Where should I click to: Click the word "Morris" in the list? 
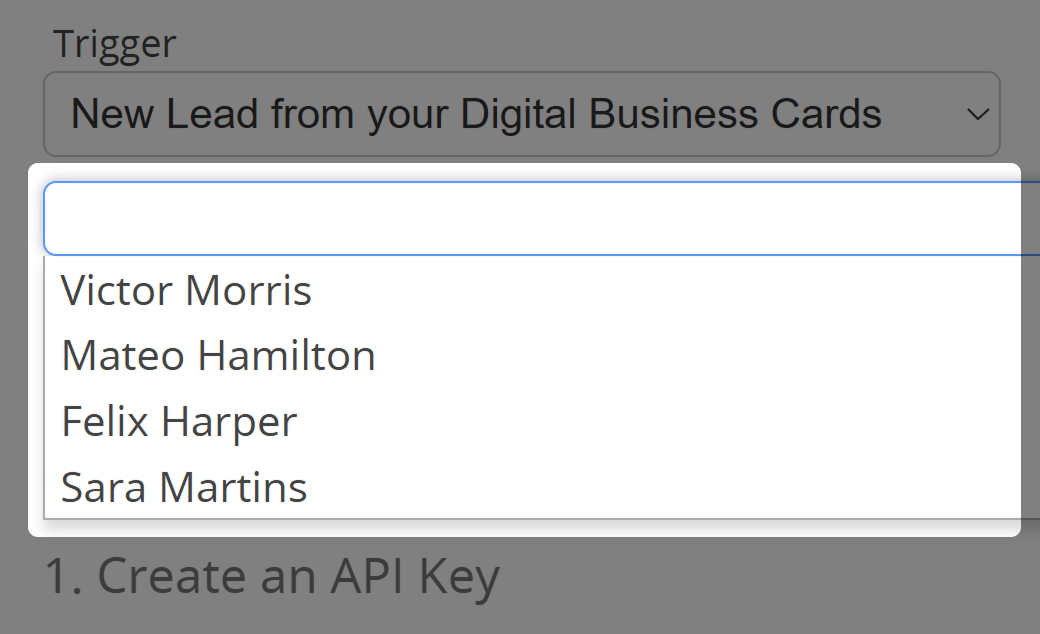click(249, 291)
